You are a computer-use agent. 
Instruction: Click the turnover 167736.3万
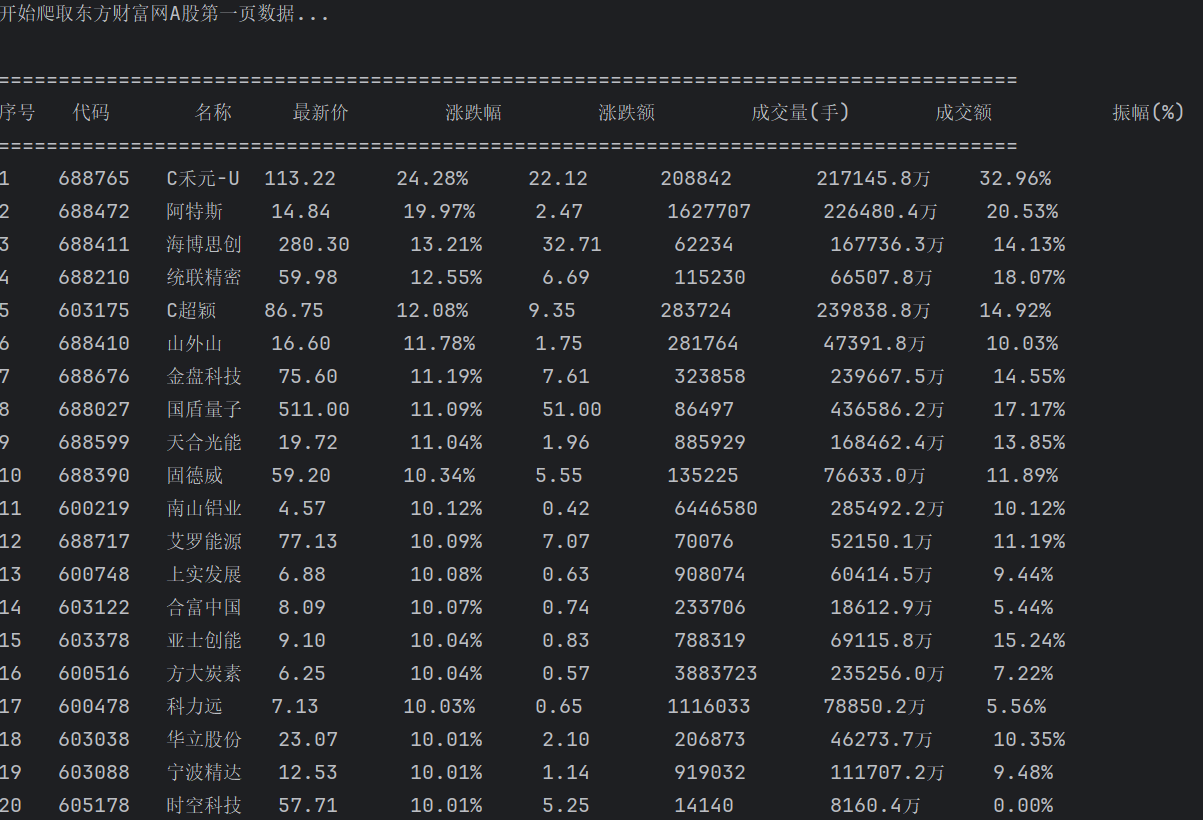pyautogui.click(x=887, y=245)
